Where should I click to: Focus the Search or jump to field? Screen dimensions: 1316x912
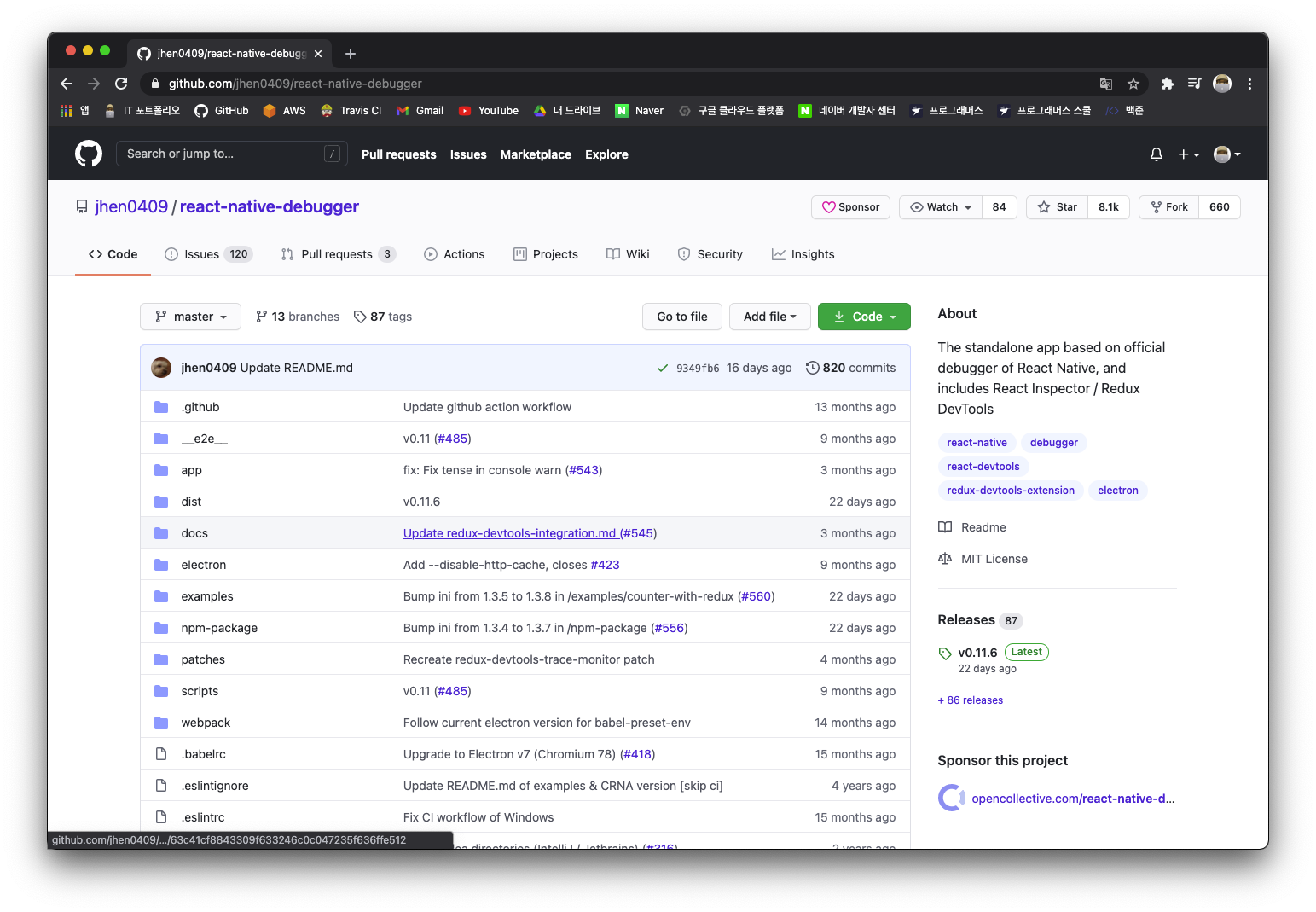pyautogui.click(x=231, y=154)
